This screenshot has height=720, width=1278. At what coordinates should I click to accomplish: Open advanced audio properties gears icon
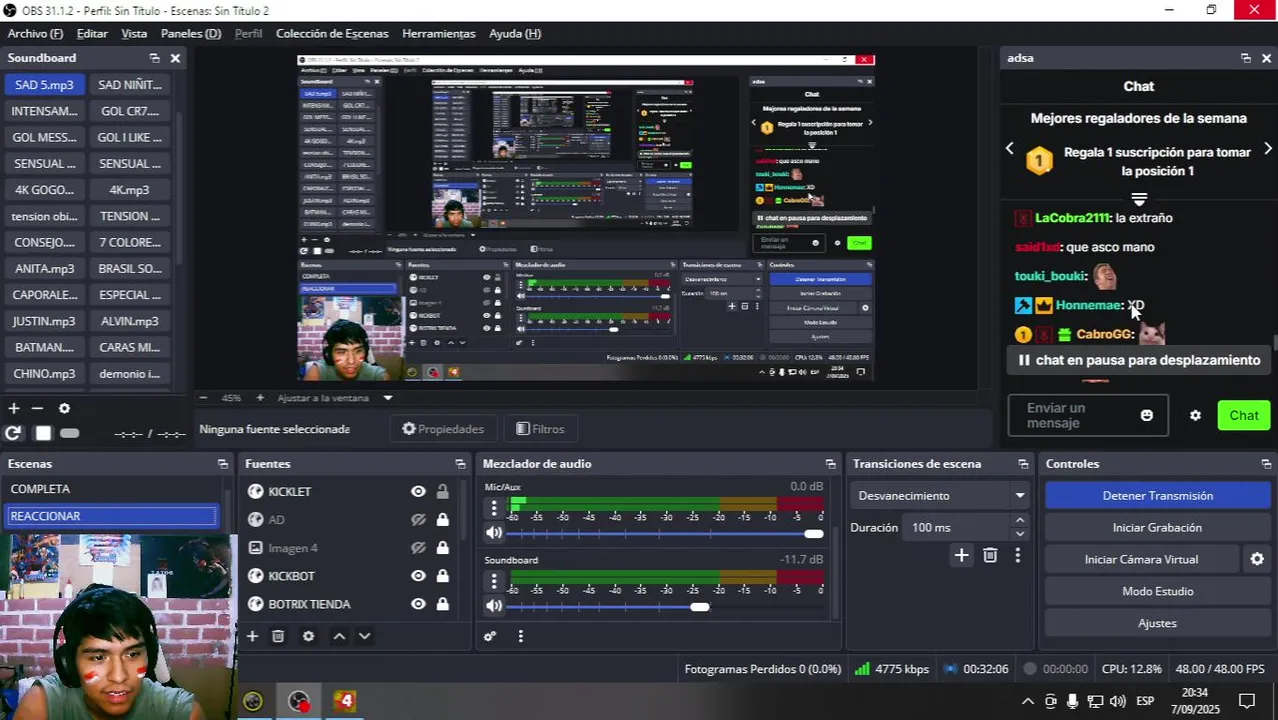pyautogui.click(x=490, y=636)
